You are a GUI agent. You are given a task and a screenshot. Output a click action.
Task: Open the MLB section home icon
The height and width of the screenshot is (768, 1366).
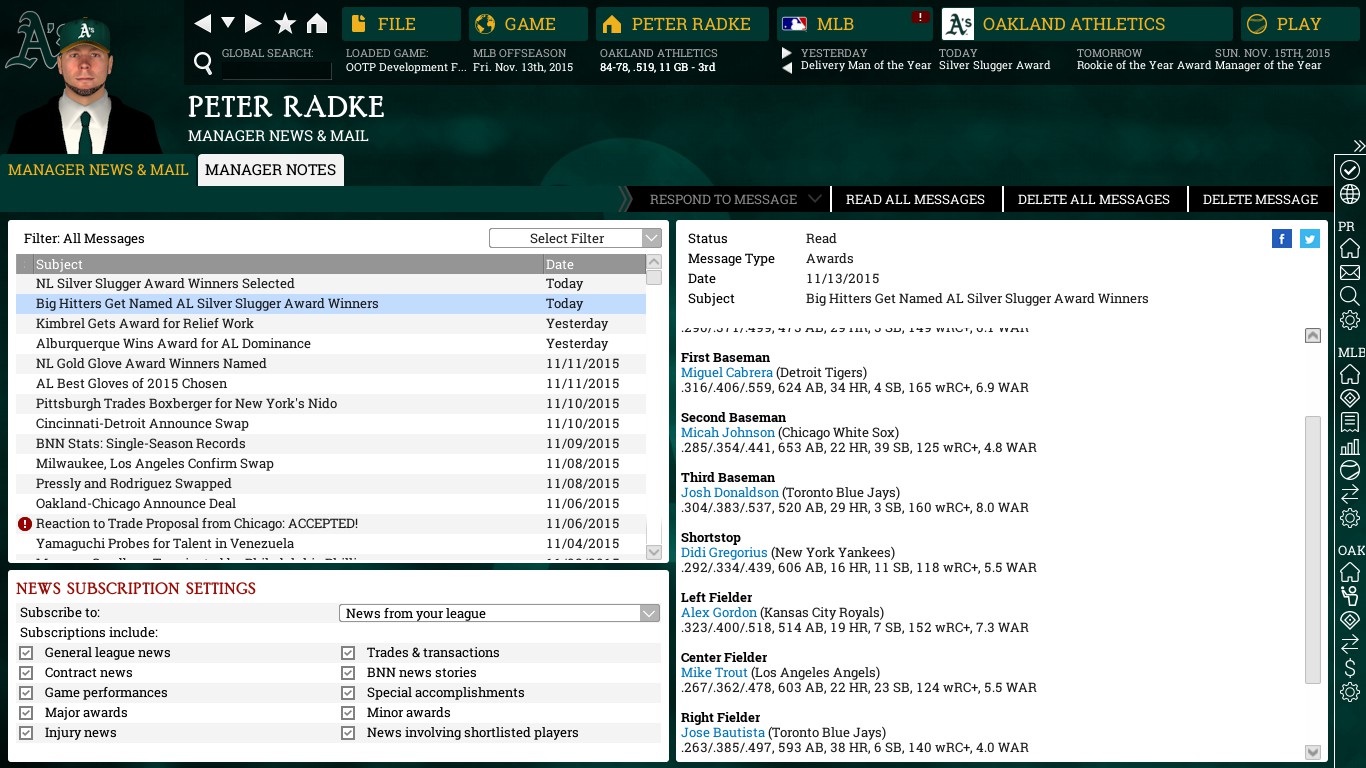pyautogui.click(x=1350, y=374)
